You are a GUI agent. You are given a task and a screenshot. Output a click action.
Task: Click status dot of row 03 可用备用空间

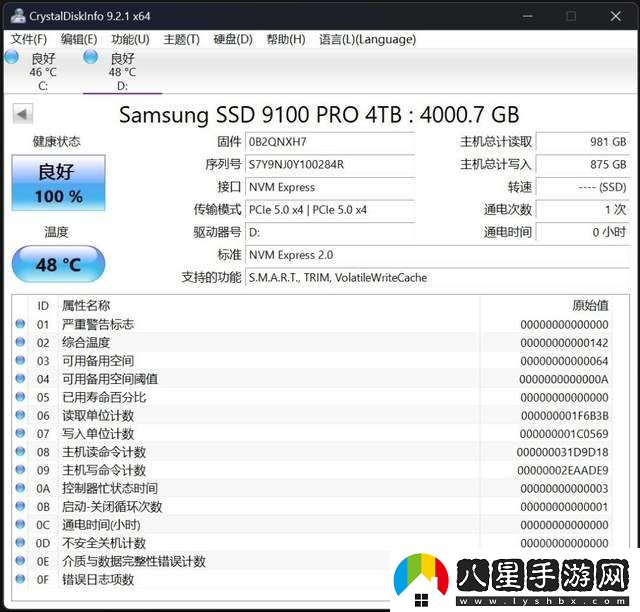[20, 361]
